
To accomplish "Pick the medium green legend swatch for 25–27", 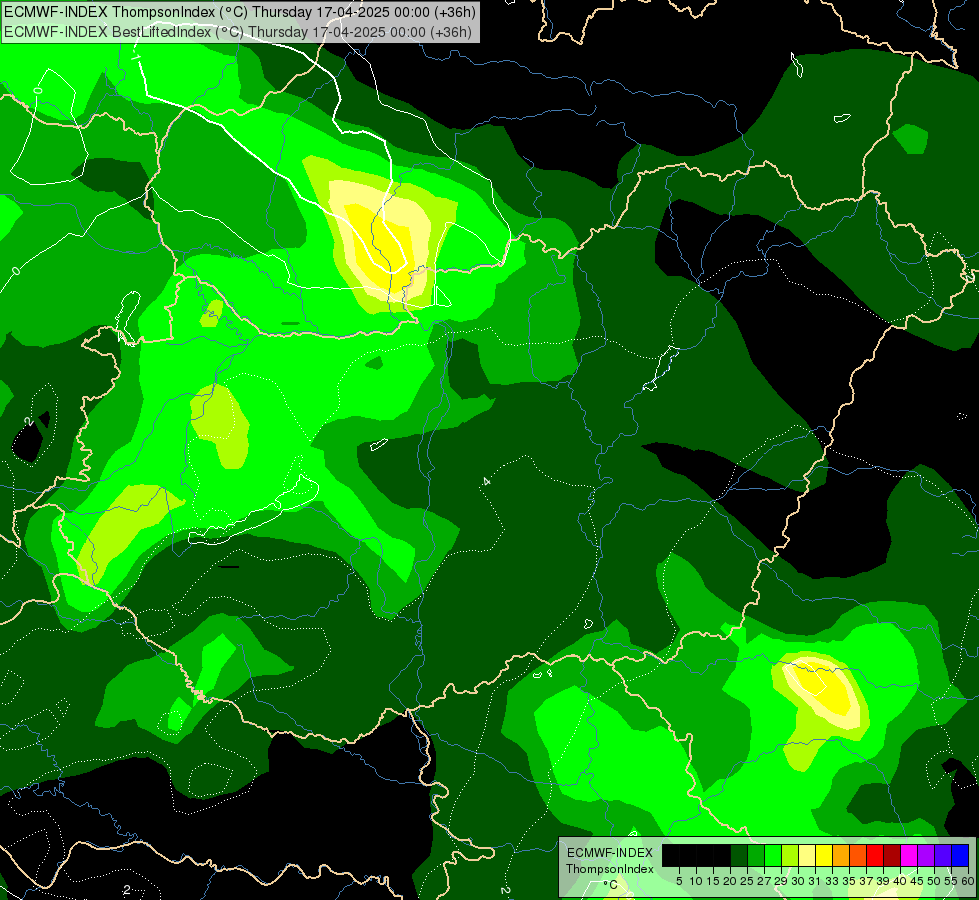I will 755,855.
